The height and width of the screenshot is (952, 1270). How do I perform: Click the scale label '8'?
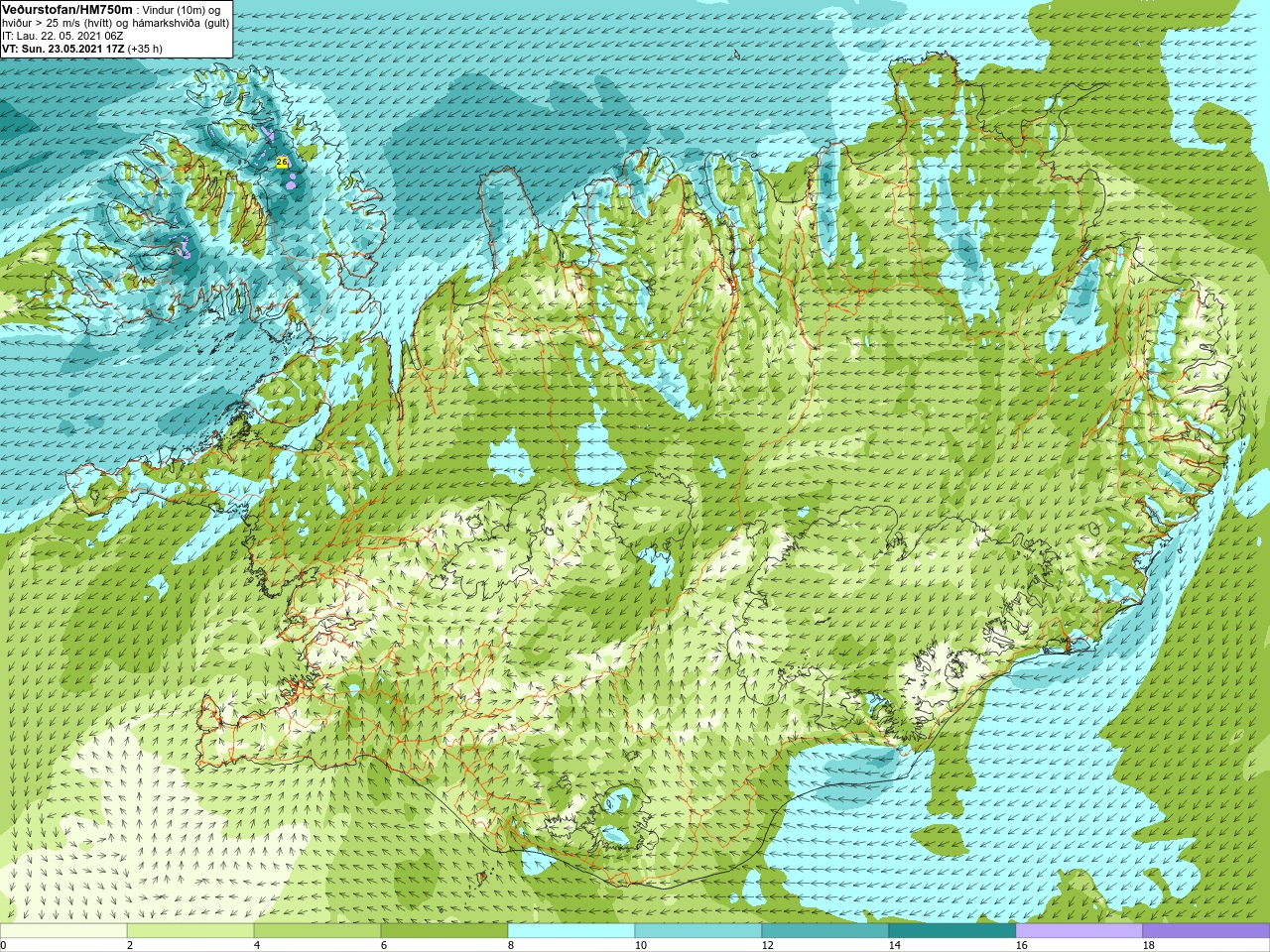click(x=511, y=945)
